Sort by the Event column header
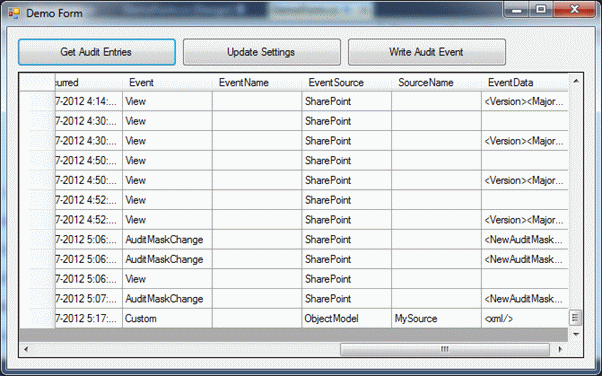The image size is (602, 376). click(x=167, y=82)
